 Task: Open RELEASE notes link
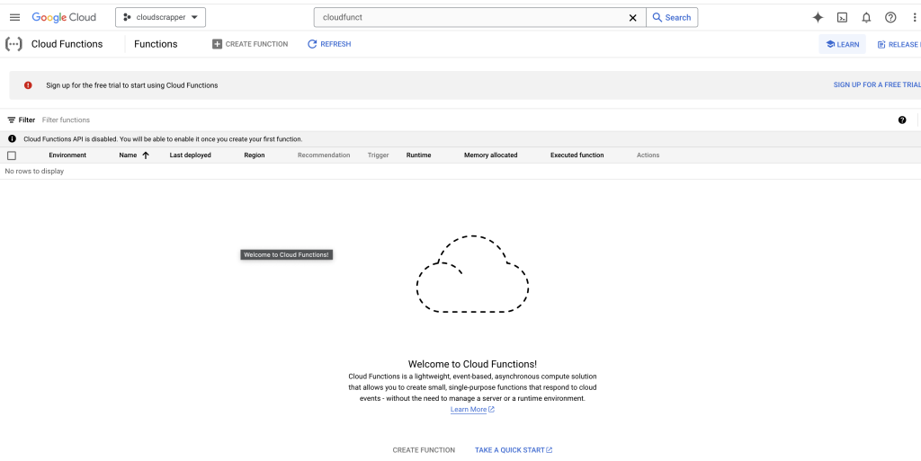[899, 44]
